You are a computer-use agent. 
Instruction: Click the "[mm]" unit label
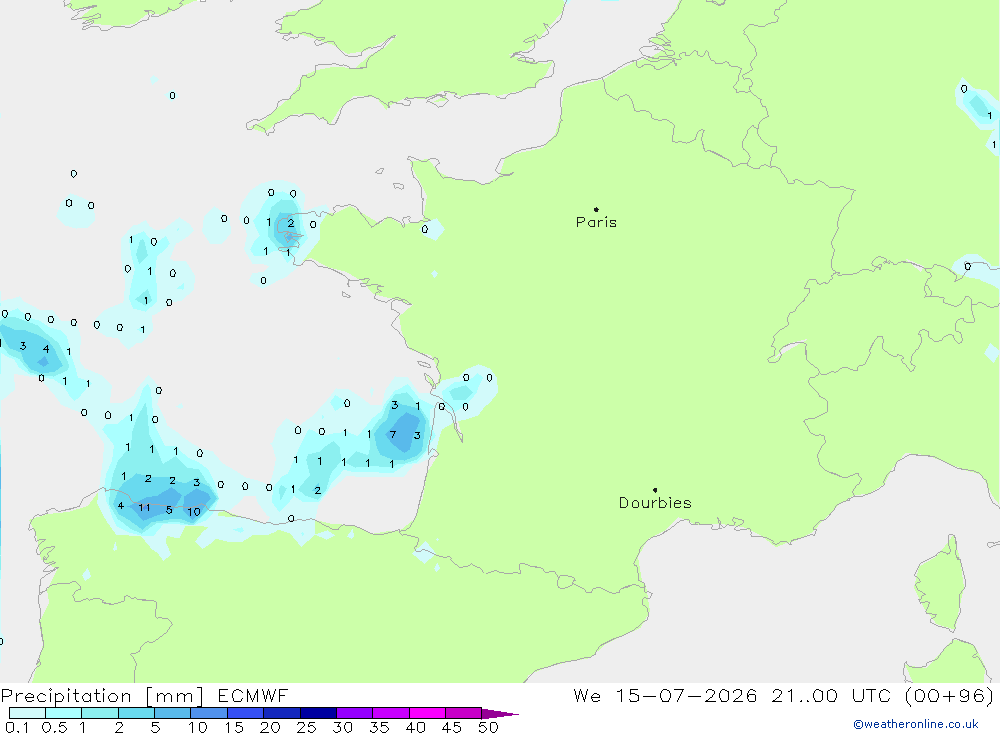click(175, 696)
